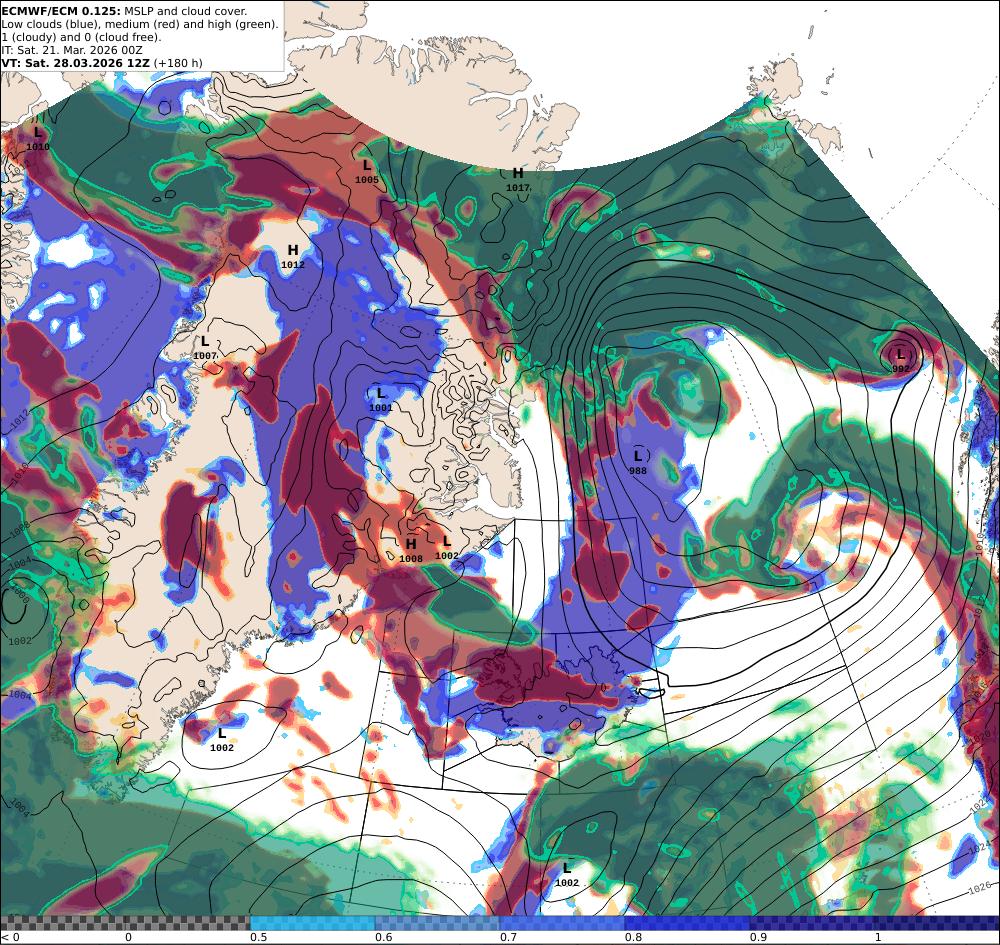Select the H 1012 high pressure marker

[293, 256]
